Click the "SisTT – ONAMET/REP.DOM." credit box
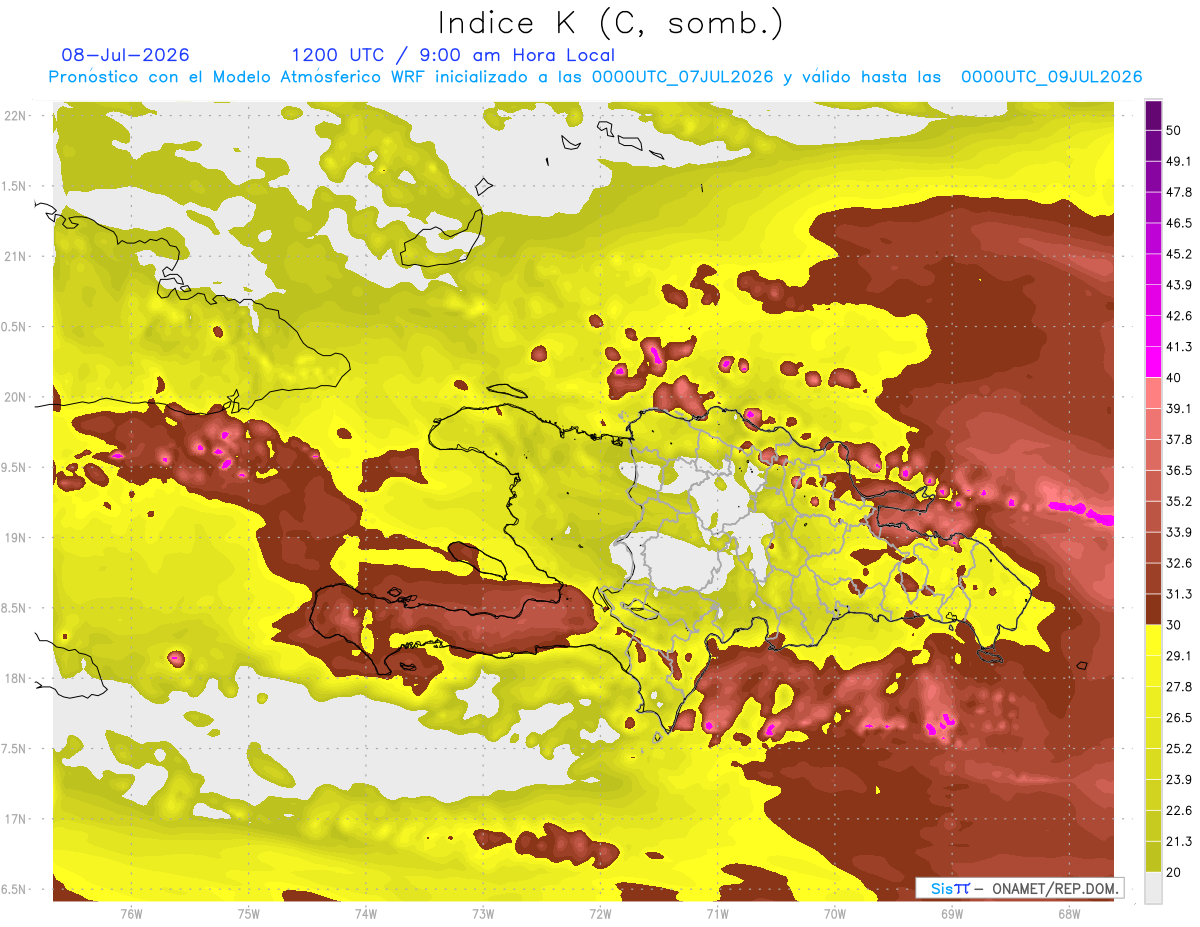The image size is (1200, 927). pyautogui.click(x=1020, y=888)
